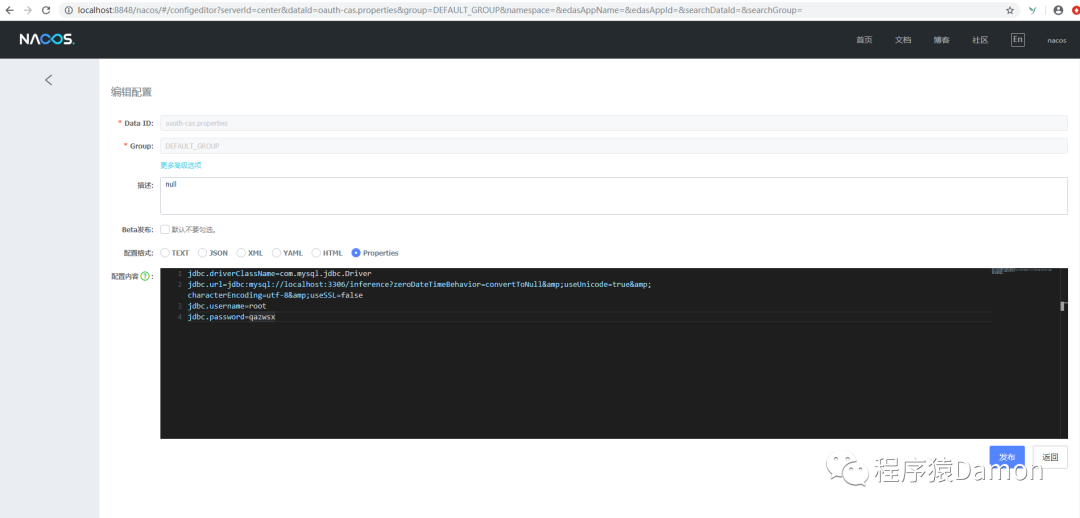Click line jdbc.username=root
The width and height of the screenshot is (1080, 518).
click(227, 306)
